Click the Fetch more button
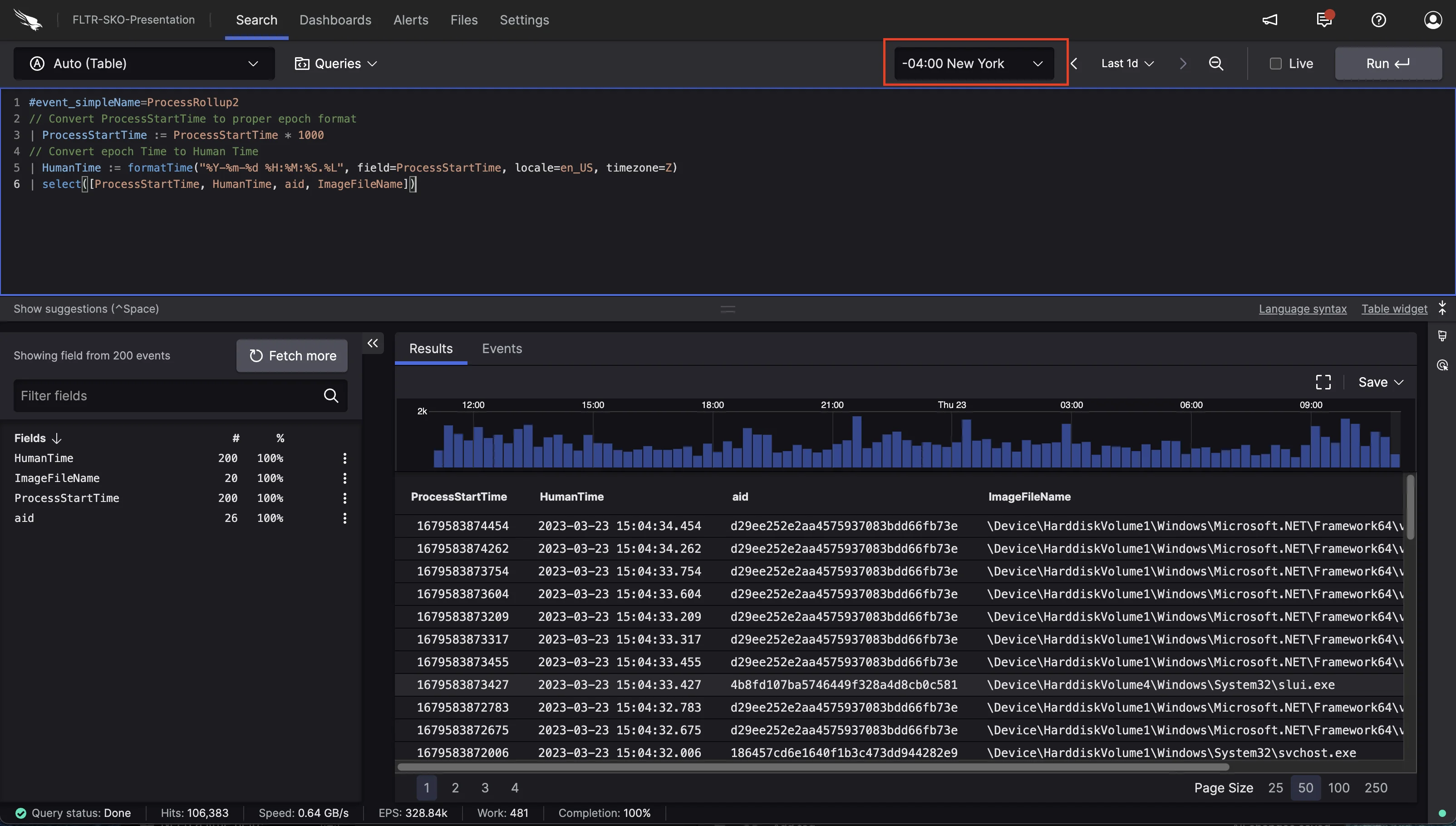 click(x=292, y=356)
